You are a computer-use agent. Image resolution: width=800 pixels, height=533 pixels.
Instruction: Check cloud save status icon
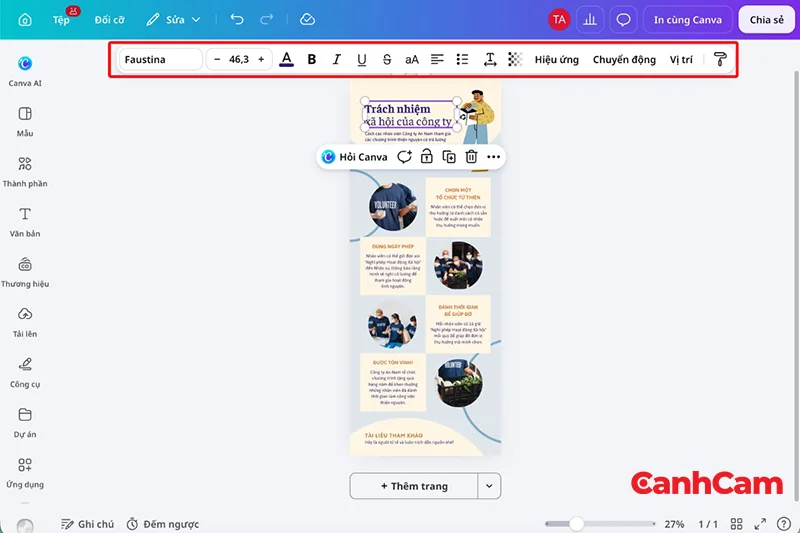(307, 19)
